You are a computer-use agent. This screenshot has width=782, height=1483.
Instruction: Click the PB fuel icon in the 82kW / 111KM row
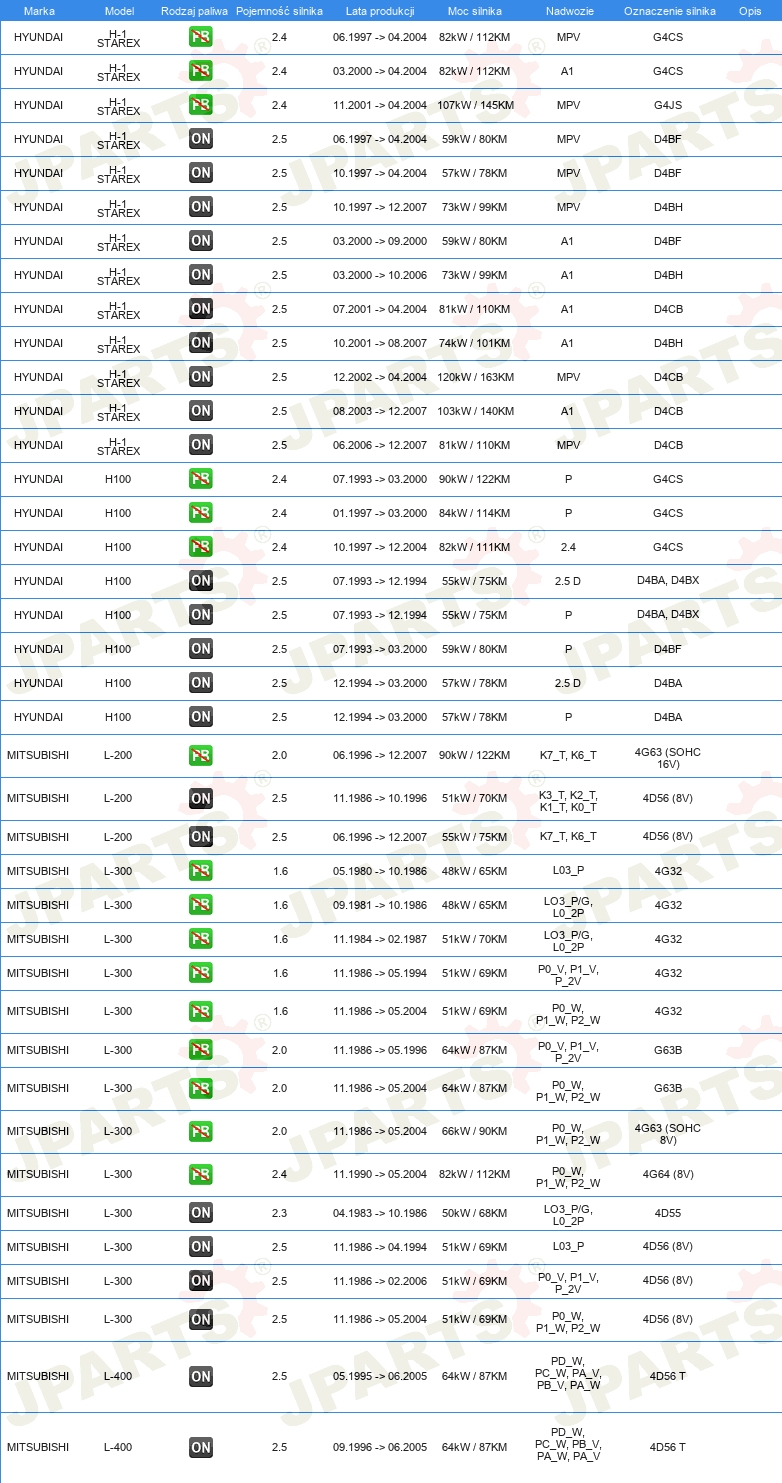pos(201,547)
